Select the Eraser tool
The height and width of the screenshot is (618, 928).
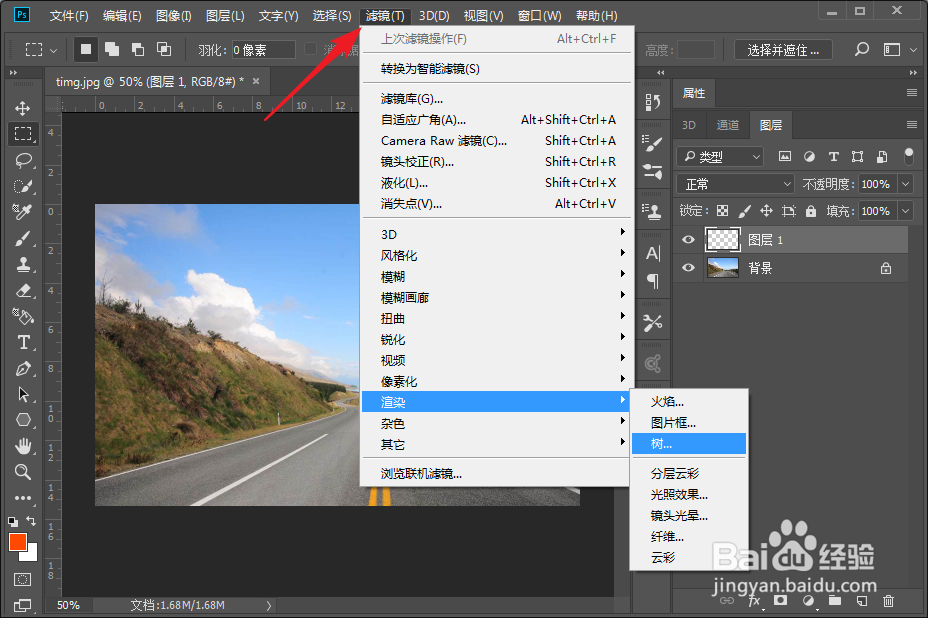tap(23, 291)
